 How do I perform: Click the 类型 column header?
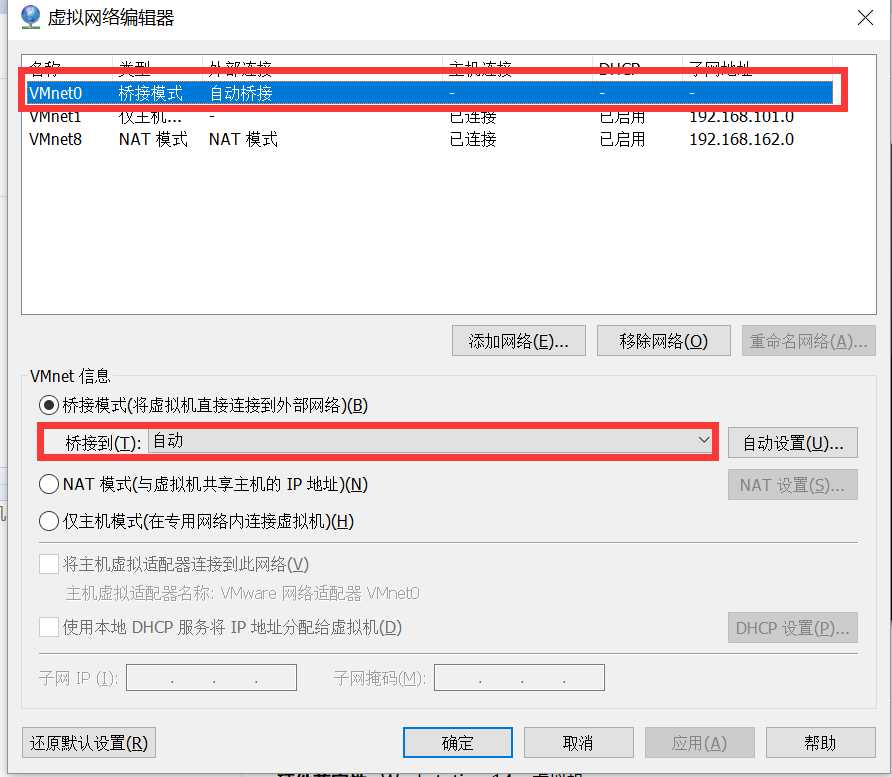(157, 67)
